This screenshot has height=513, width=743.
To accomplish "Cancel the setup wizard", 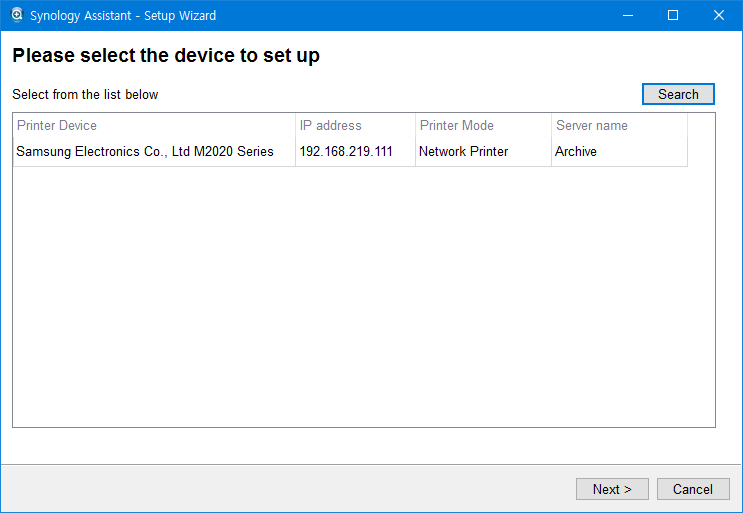I will coord(693,489).
